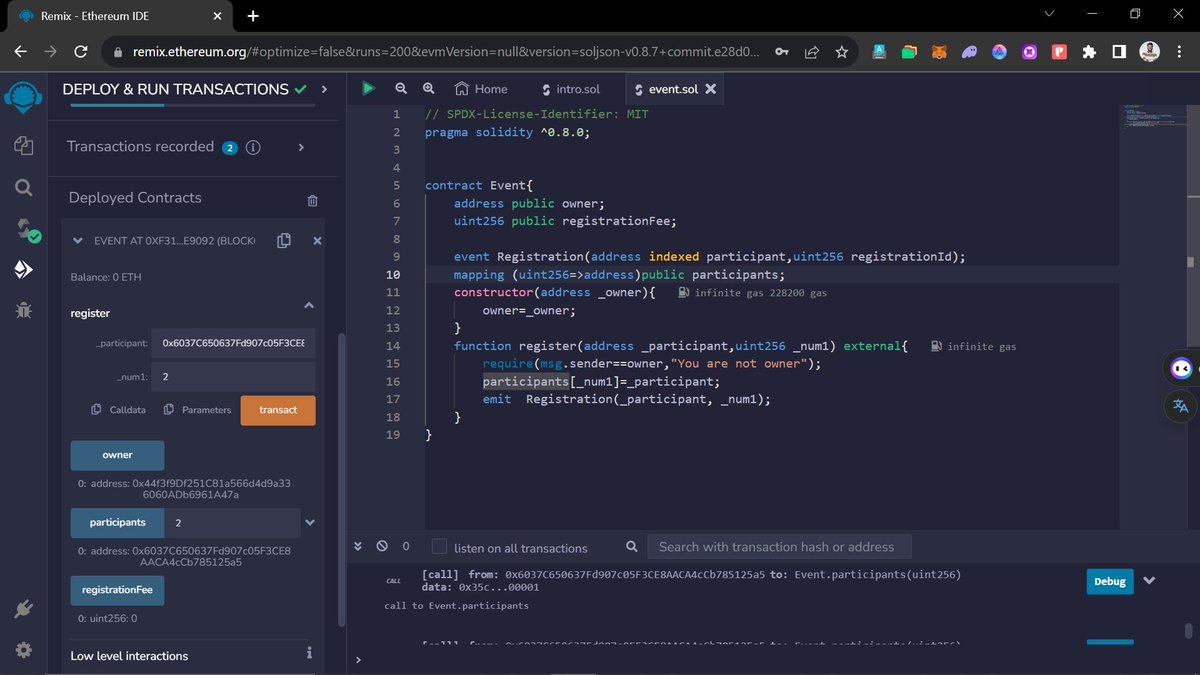
Task: Open the Chrome extensions puzzle icon
Action: (x=1089, y=52)
